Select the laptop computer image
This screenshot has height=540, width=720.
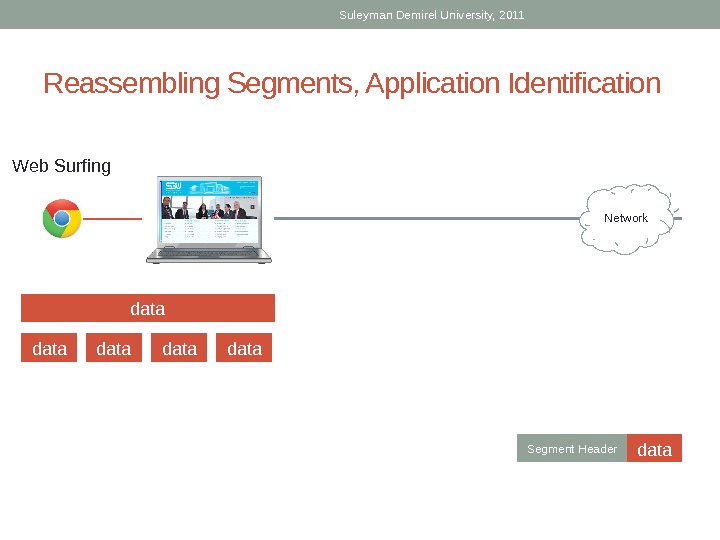click(209, 219)
